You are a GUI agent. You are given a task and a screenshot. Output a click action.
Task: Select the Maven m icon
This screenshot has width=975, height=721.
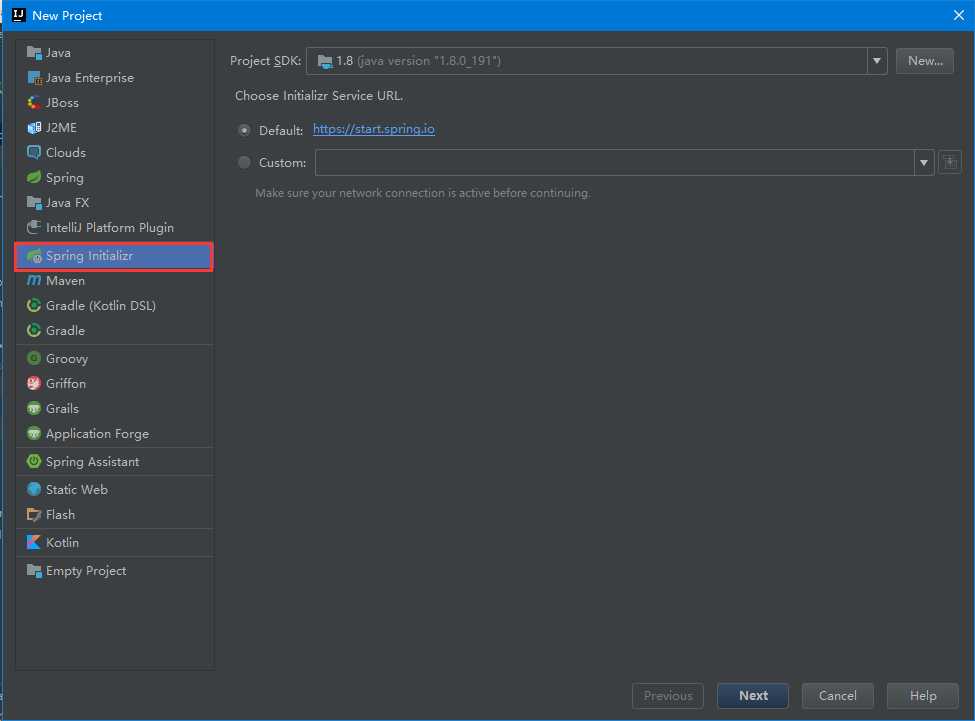34,280
